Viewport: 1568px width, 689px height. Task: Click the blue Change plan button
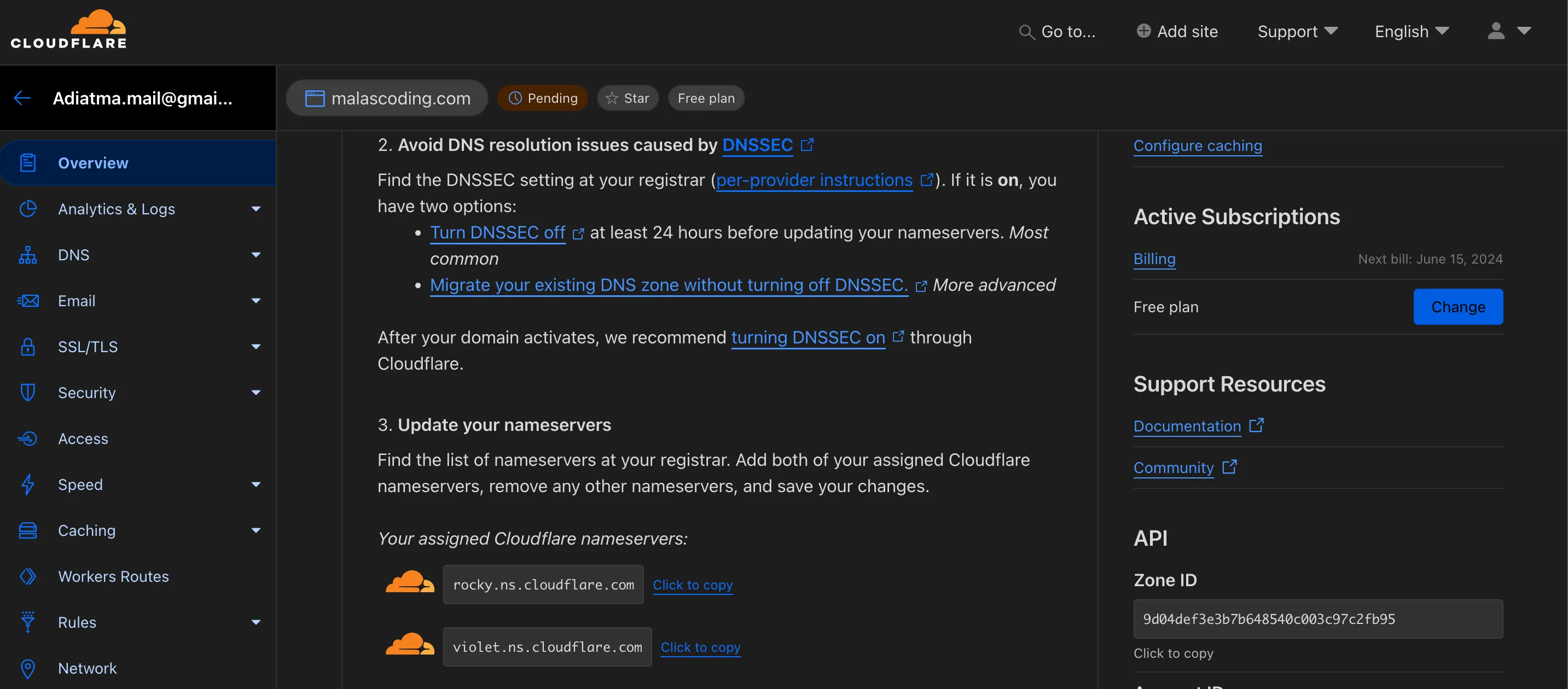pyautogui.click(x=1458, y=306)
